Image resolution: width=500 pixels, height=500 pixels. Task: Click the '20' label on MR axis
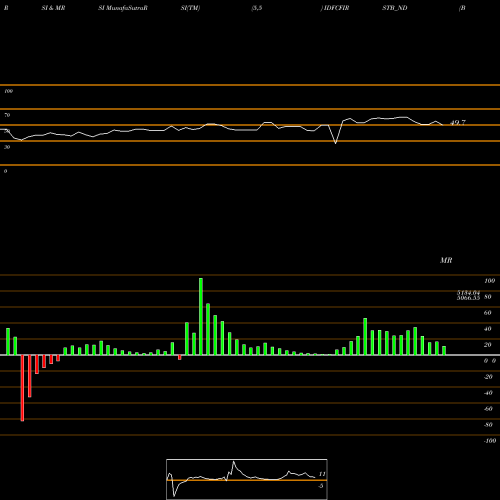click(x=488, y=345)
